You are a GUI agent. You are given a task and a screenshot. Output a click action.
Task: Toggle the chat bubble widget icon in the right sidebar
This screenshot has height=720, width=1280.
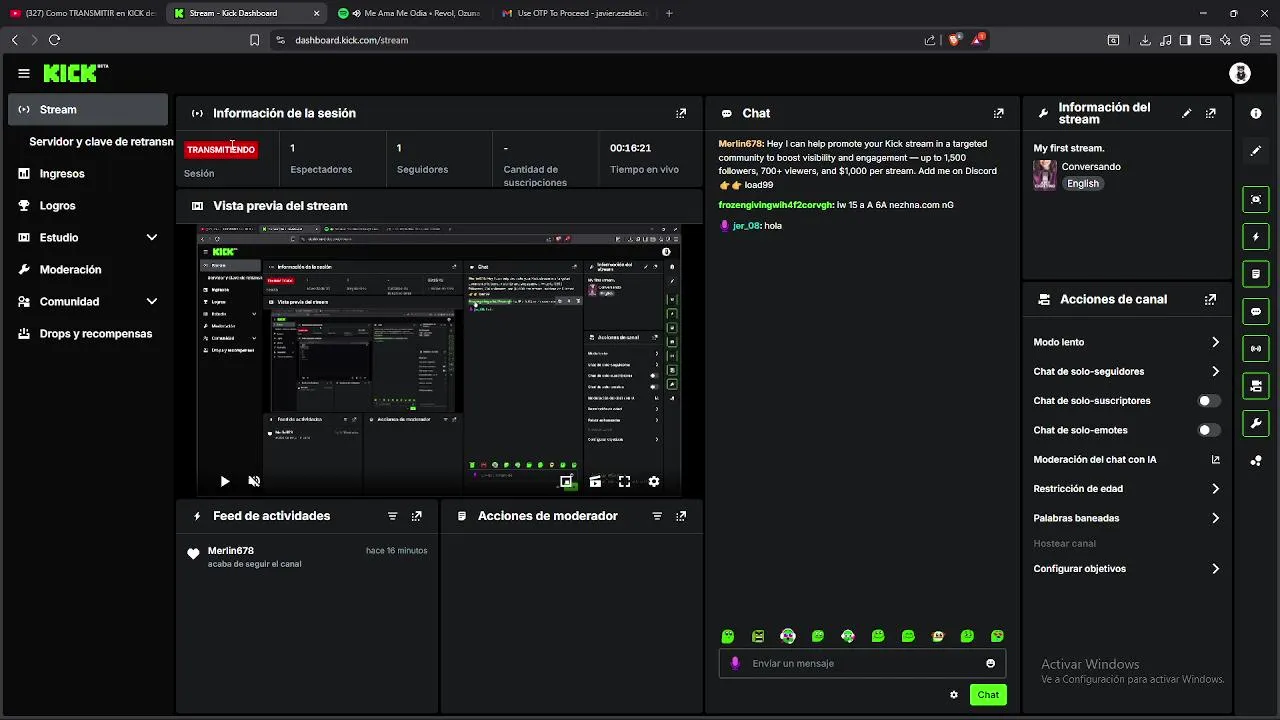coord(1256,311)
